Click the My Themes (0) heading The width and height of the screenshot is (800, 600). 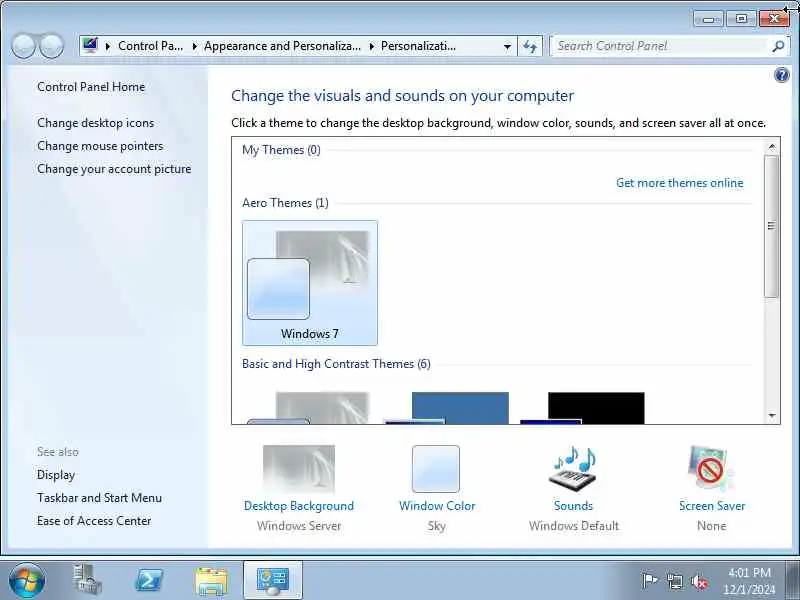(x=281, y=150)
